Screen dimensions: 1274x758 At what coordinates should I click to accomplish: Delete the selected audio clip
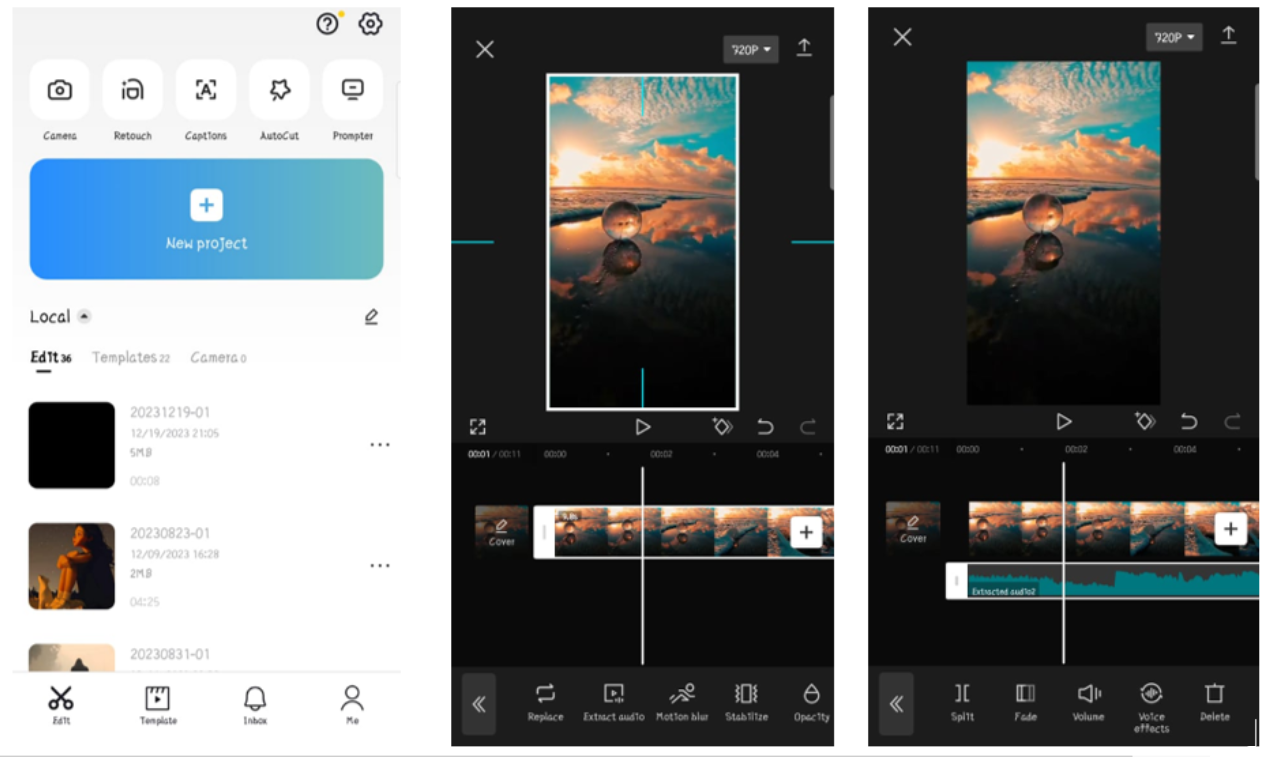pyautogui.click(x=1214, y=703)
